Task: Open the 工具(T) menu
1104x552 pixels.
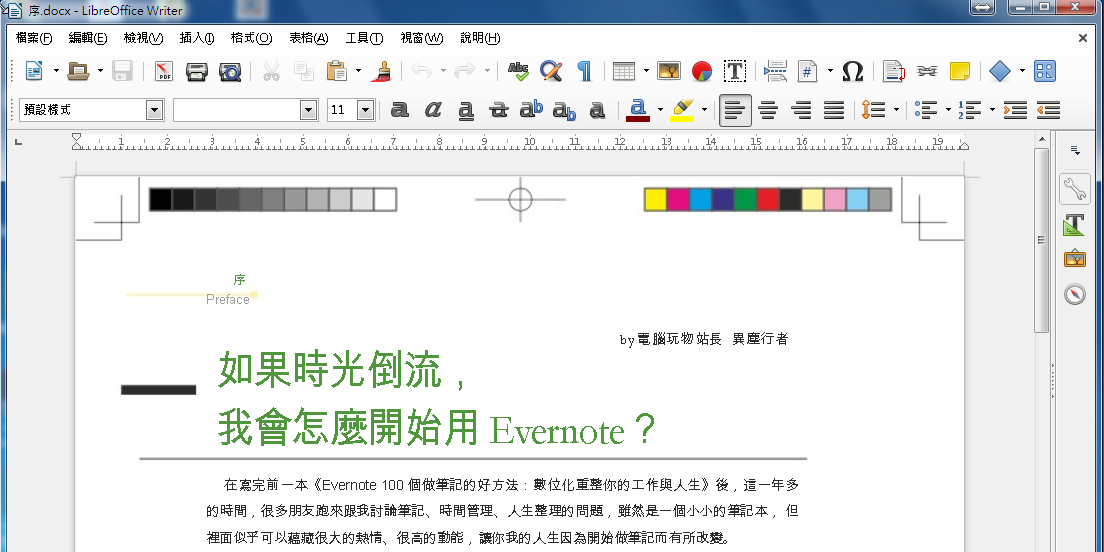Action: pos(364,38)
